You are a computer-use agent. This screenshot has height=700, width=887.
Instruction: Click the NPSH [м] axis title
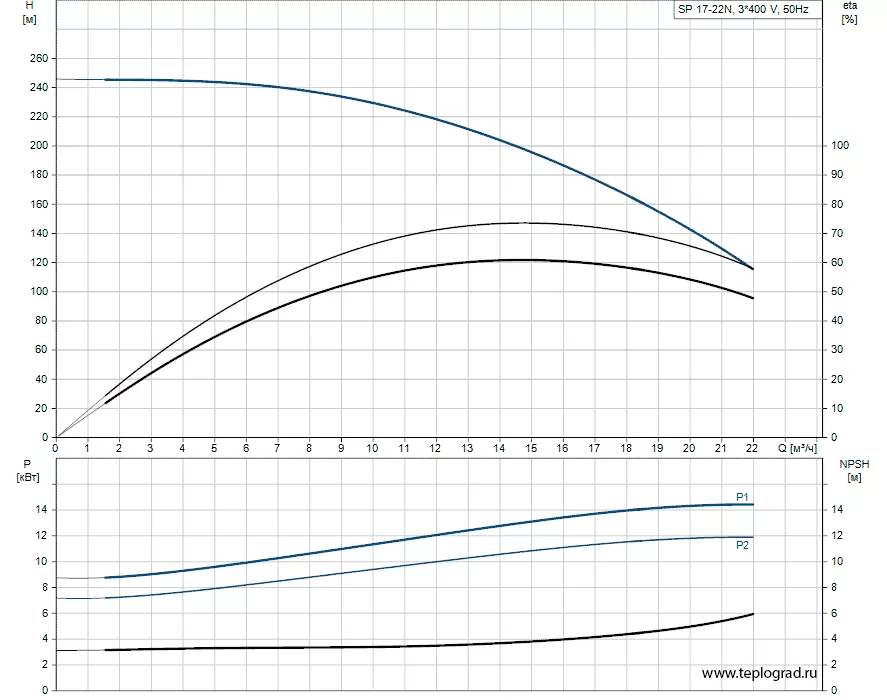tap(853, 470)
